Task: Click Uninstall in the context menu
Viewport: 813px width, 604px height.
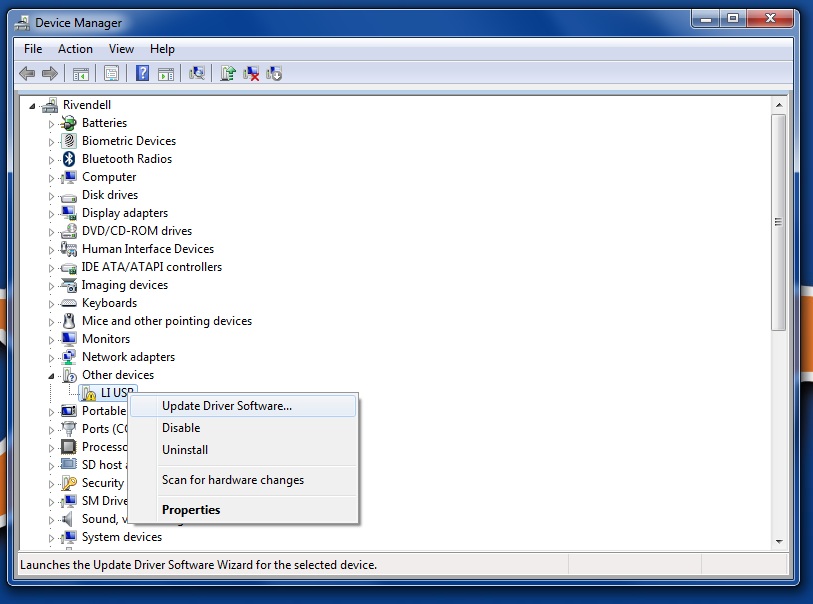Action: pyautogui.click(x=185, y=450)
